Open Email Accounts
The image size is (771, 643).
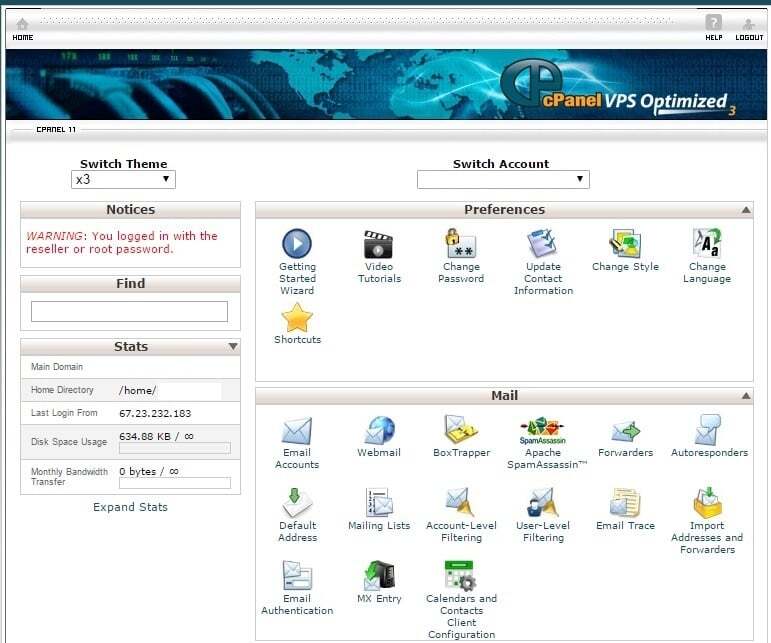[297, 442]
